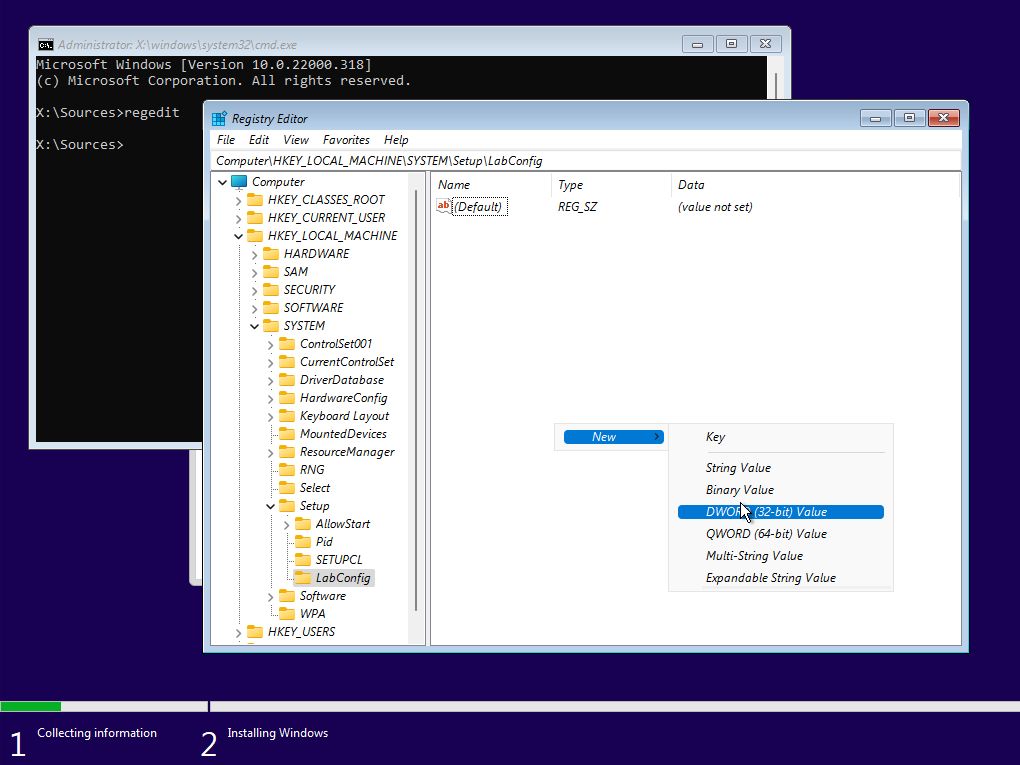Open the Edit menu

coord(259,140)
